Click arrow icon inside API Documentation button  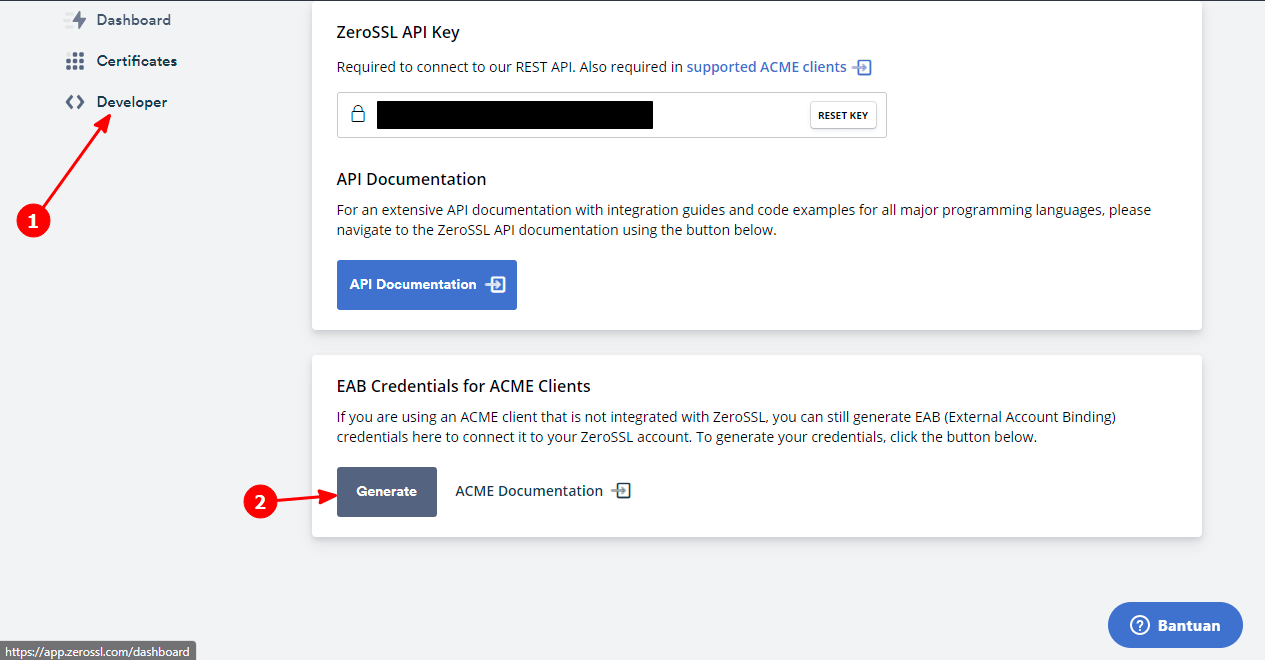click(495, 285)
